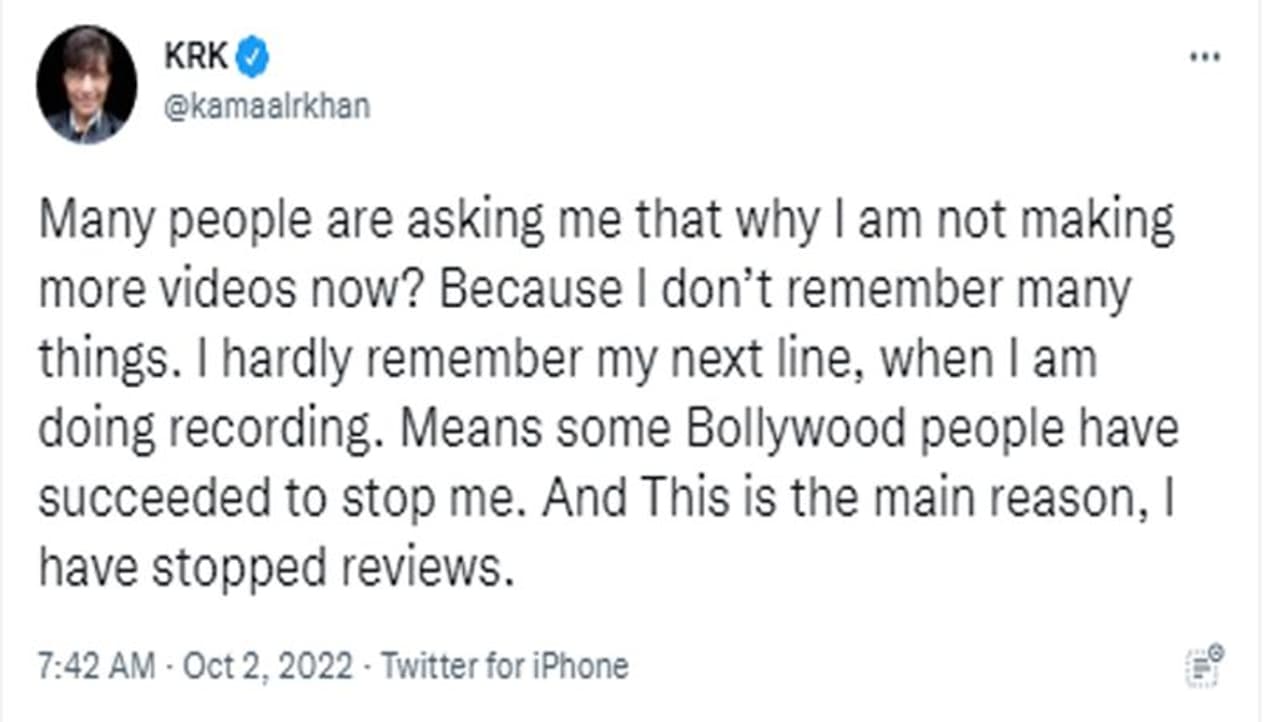1280x722 pixels.
Task: Open the @kamaalrkhan handle link
Action: (x=266, y=106)
